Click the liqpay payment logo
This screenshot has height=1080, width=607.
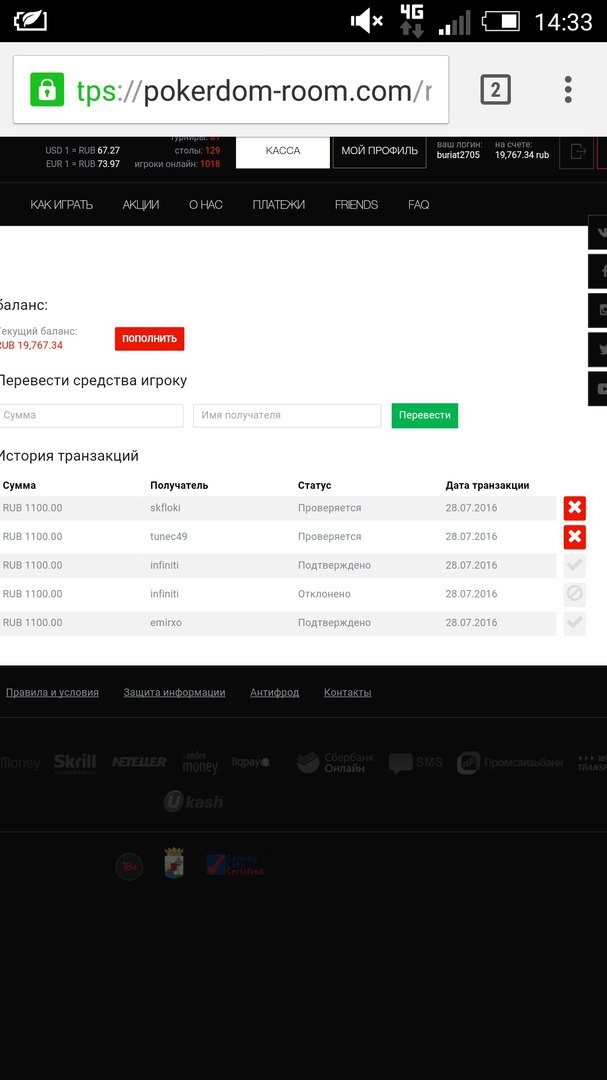251,762
